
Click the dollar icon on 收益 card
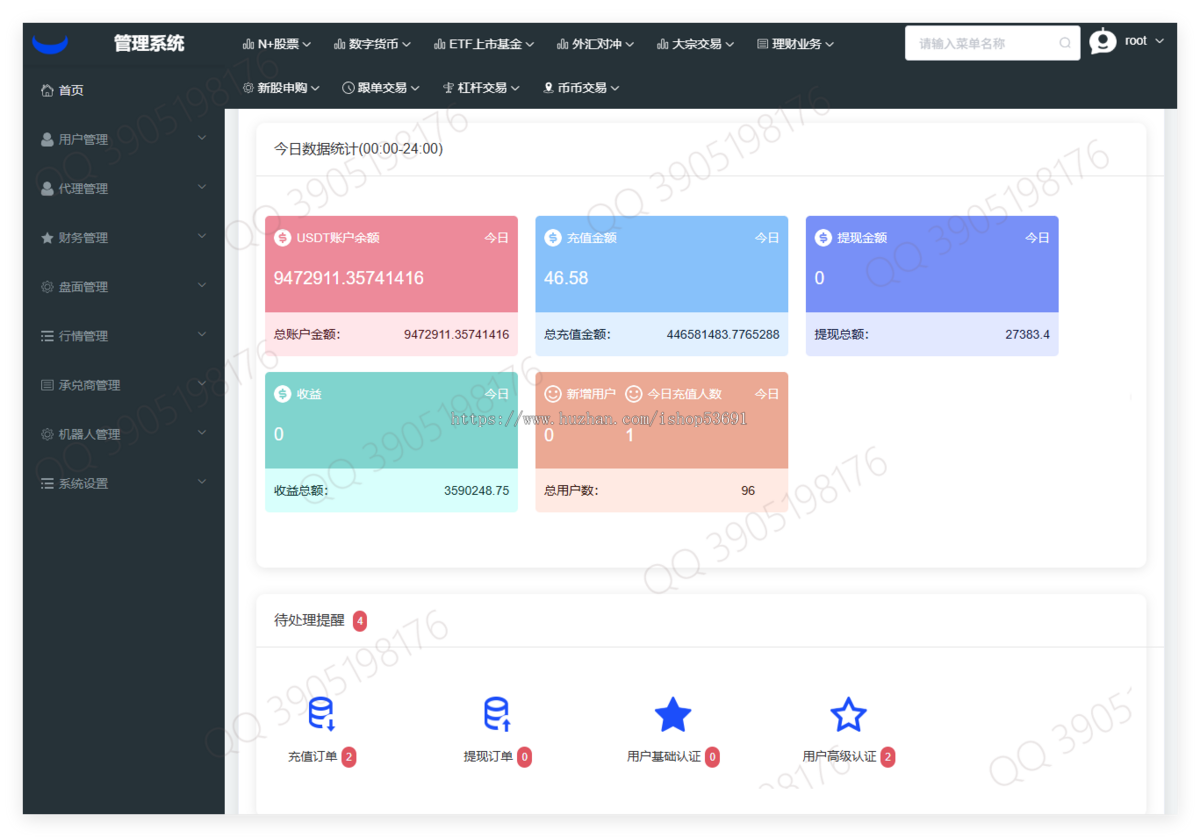(x=283, y=394)
